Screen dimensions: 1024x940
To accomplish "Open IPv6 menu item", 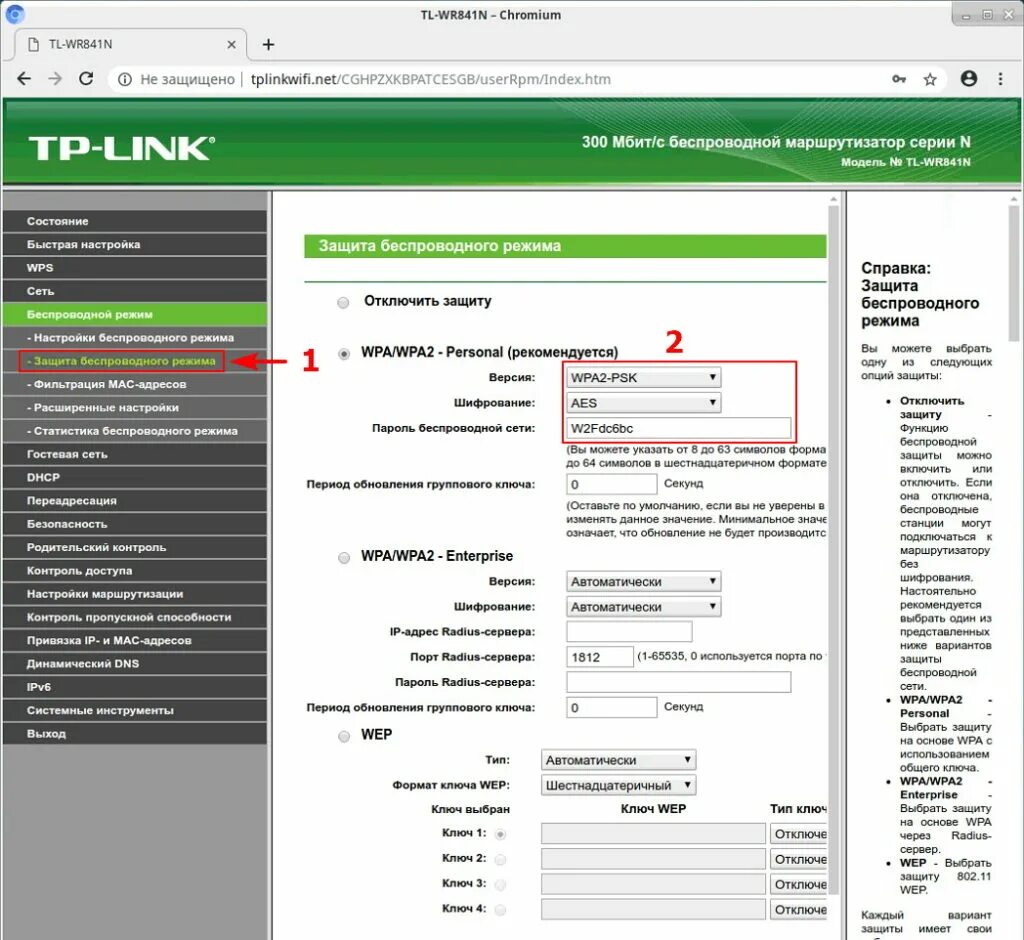I will pyautogui.click(x=135, y=687).
